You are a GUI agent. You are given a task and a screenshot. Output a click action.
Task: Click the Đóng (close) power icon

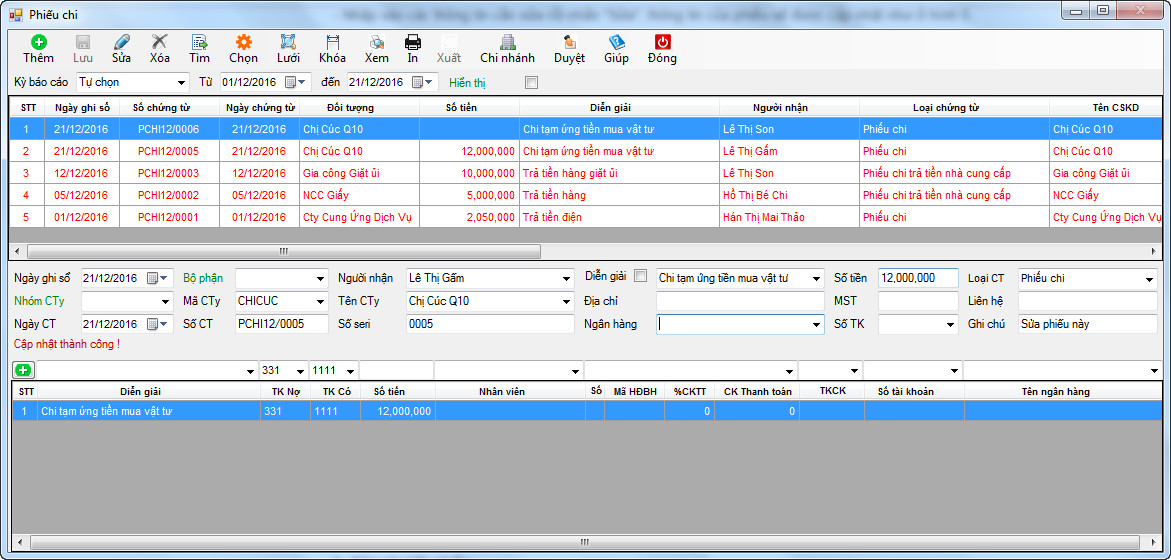click(x=662, y=43)
